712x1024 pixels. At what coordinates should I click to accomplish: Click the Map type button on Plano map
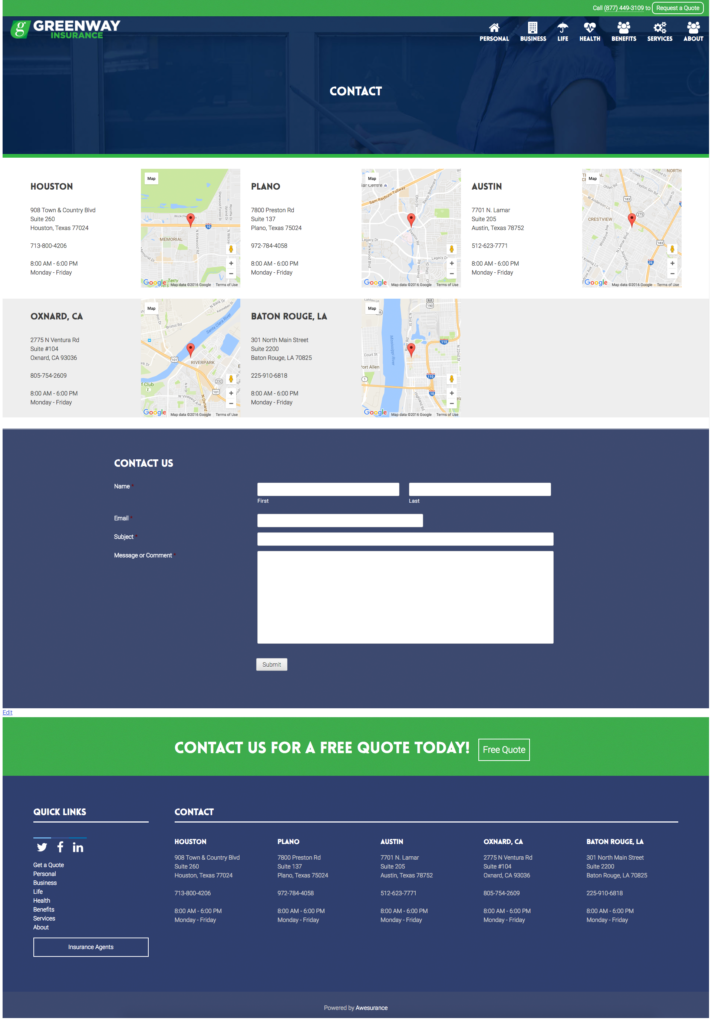pos(372,178)
